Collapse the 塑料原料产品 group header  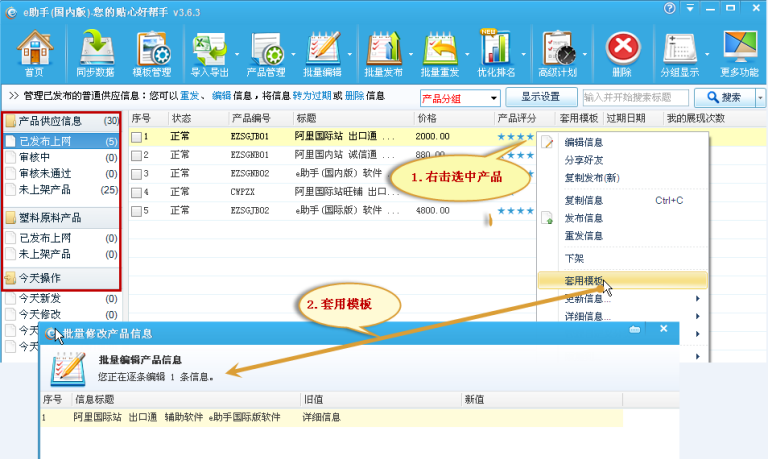[61, 217]
